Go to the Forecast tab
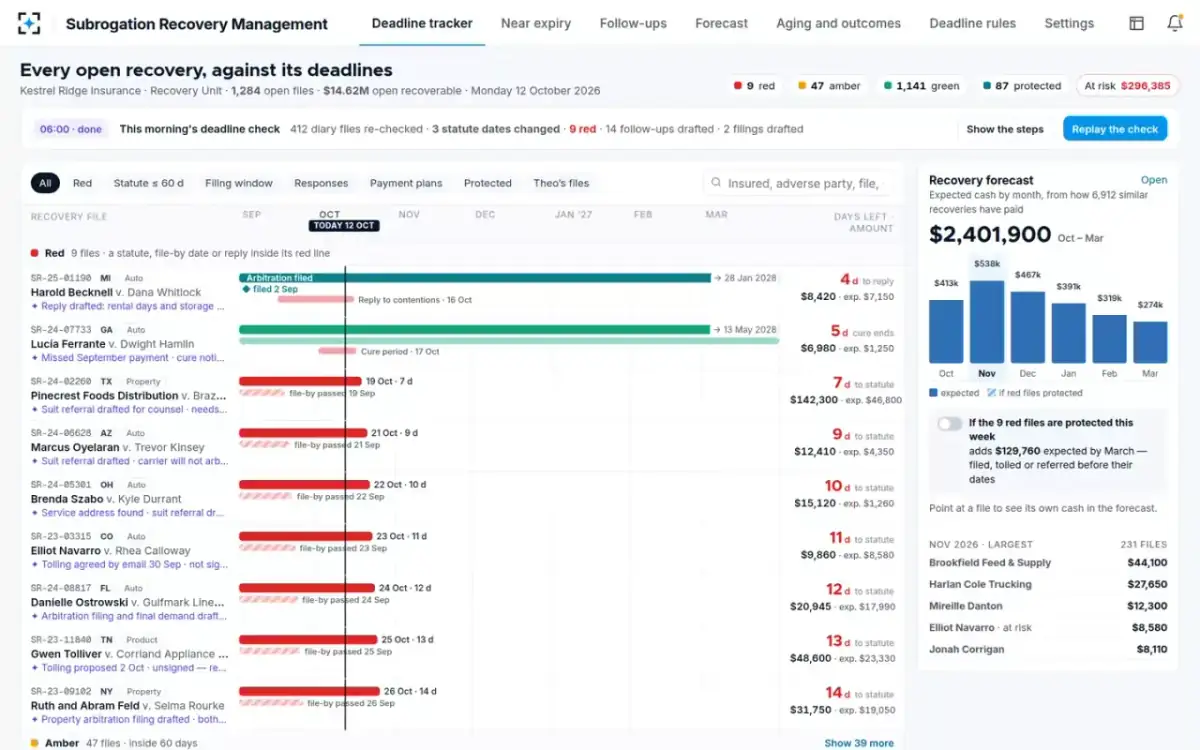The image size is (1200, 750). 721,23
